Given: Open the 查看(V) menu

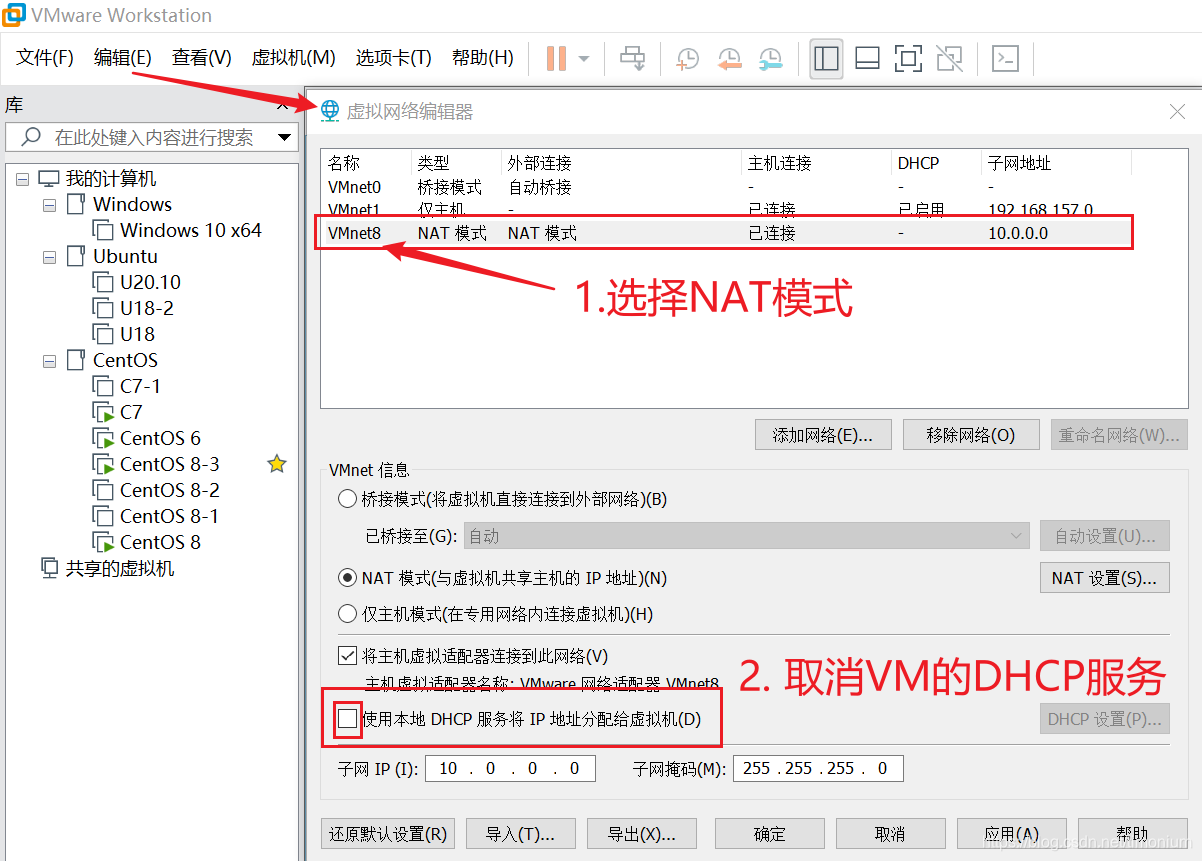Looking at the screenshot, I should [201, 58].
